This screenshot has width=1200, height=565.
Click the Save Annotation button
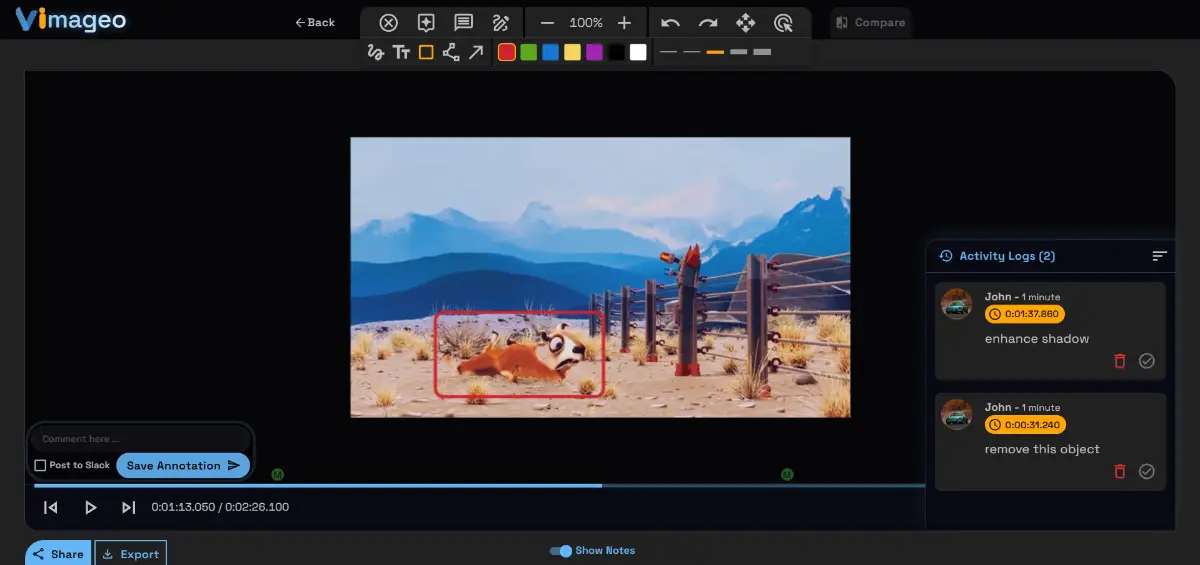[183, 465]
